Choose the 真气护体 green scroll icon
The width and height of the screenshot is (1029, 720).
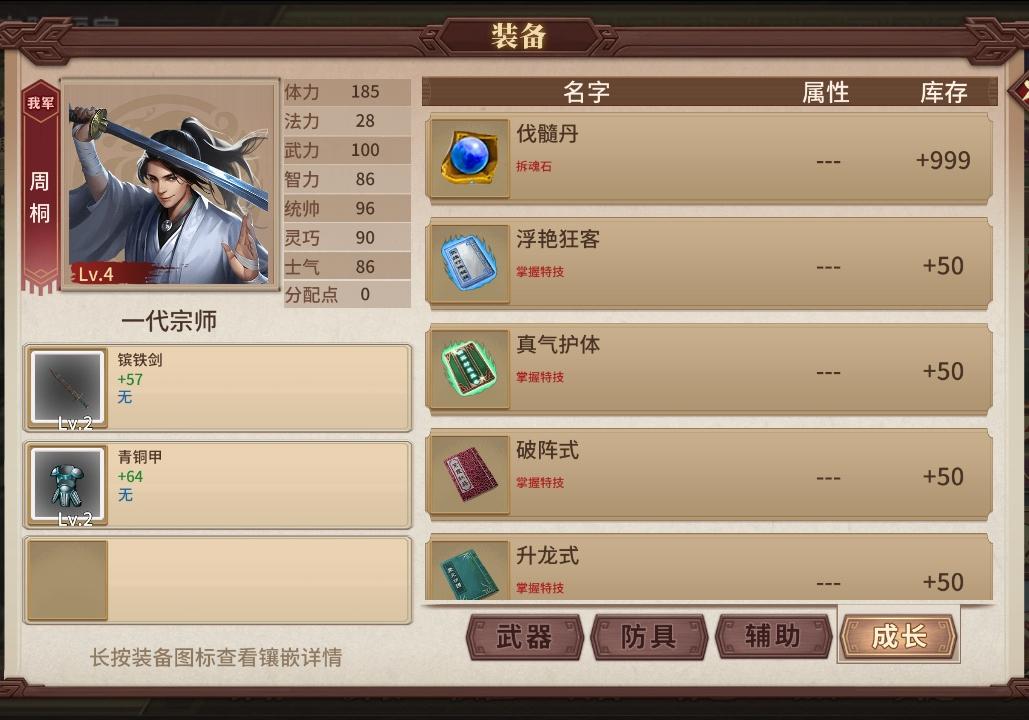pyautogui.click(x=469, y=369)
